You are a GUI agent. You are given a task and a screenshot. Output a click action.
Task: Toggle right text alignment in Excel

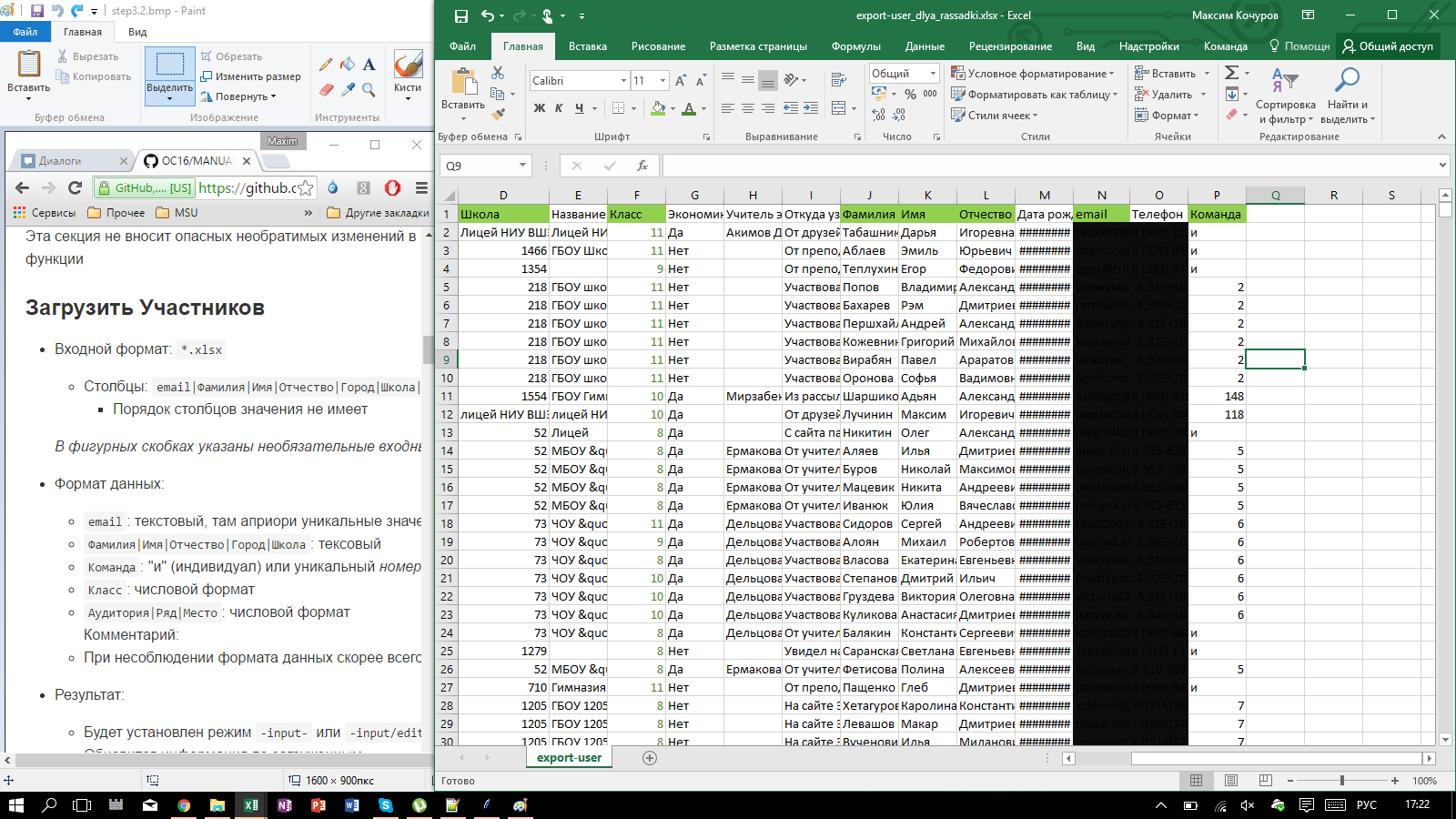coord(768,108)
